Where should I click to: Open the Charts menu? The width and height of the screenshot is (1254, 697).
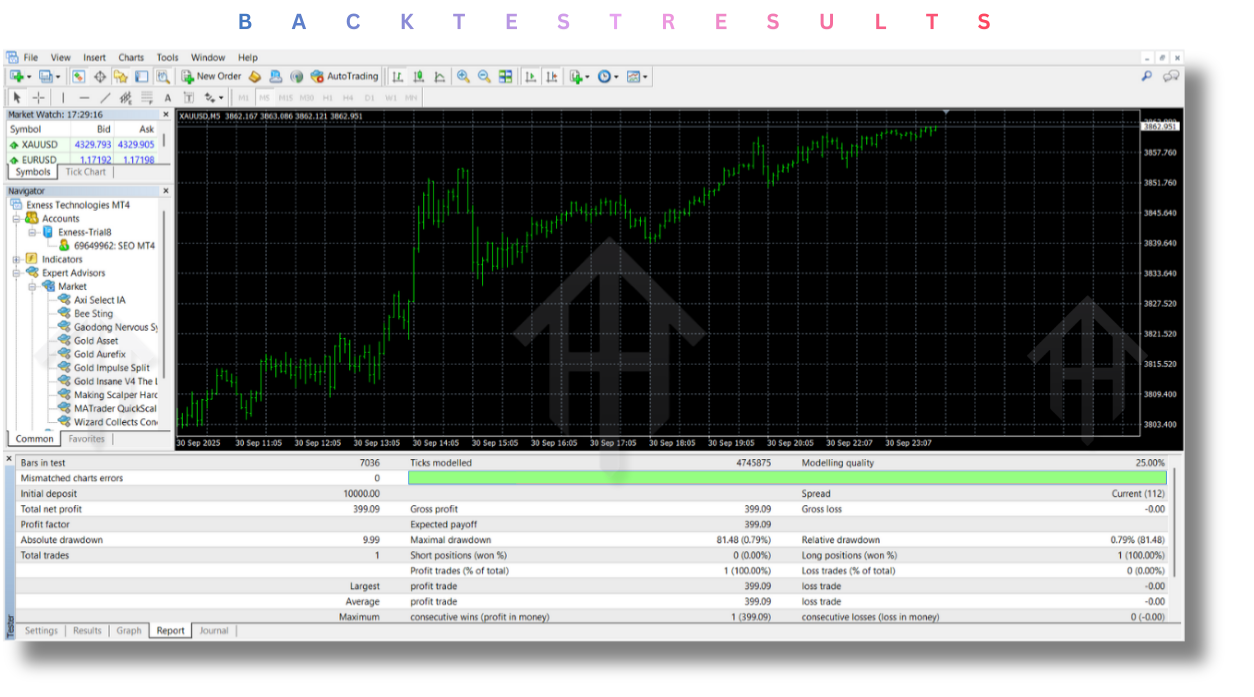coord(130,57)
